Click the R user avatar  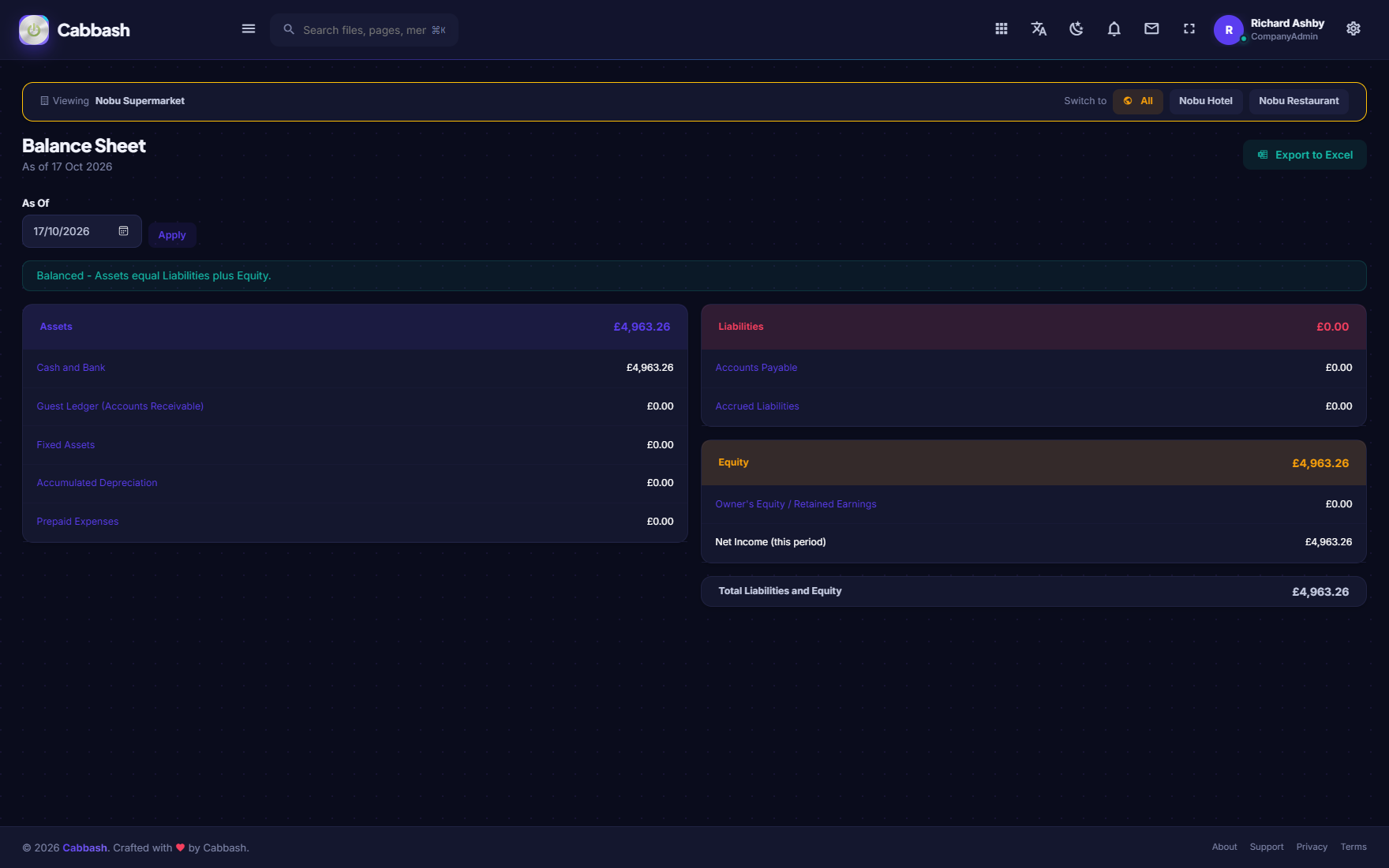(x=1229, y=30)
